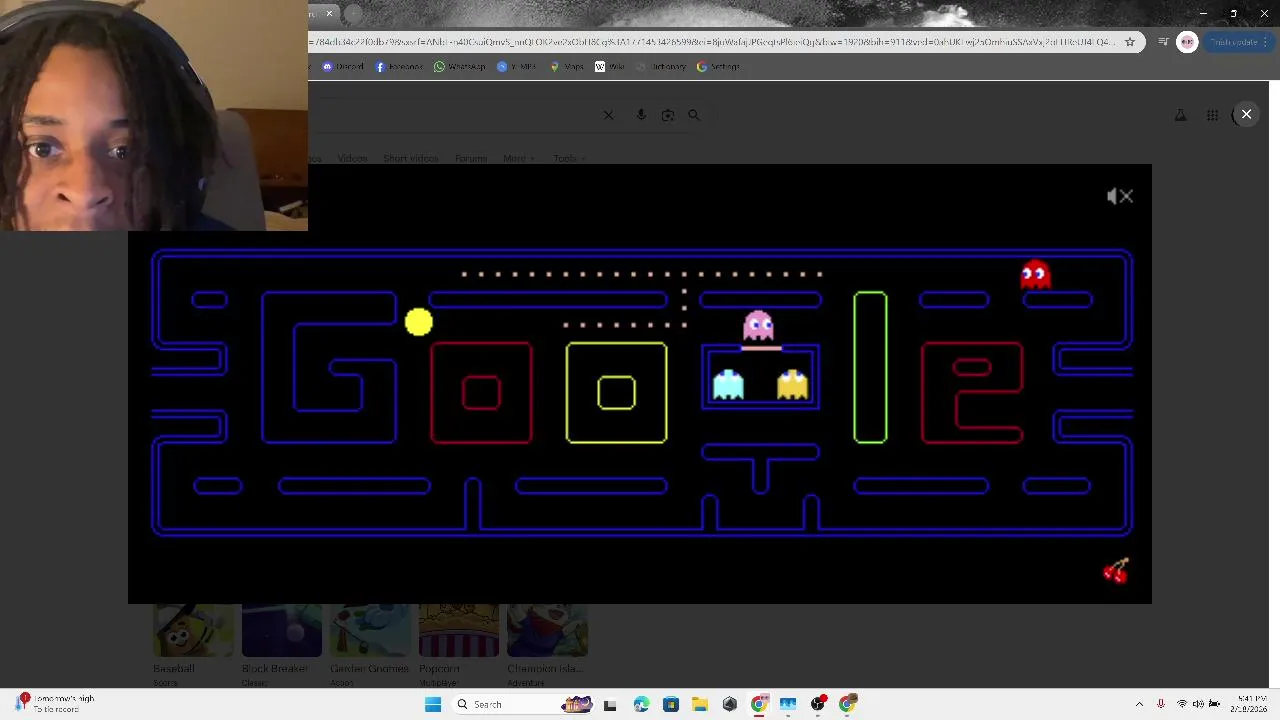The image size is (1280, 720).
Task: Open File Explorer from the taskbar
Action: coord(700,704)
